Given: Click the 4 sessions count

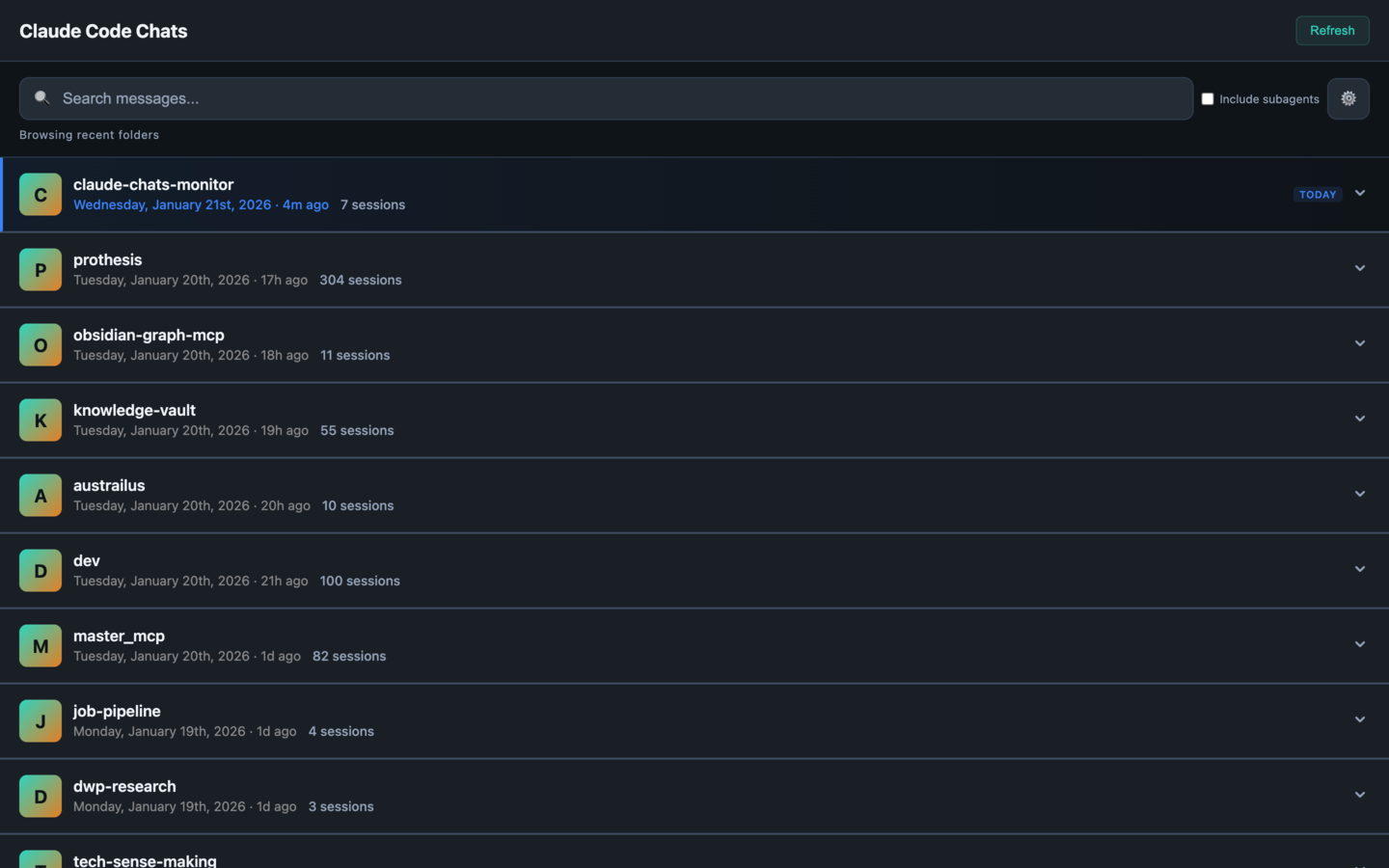Looking at the screenshot, I should pos(341,731).
